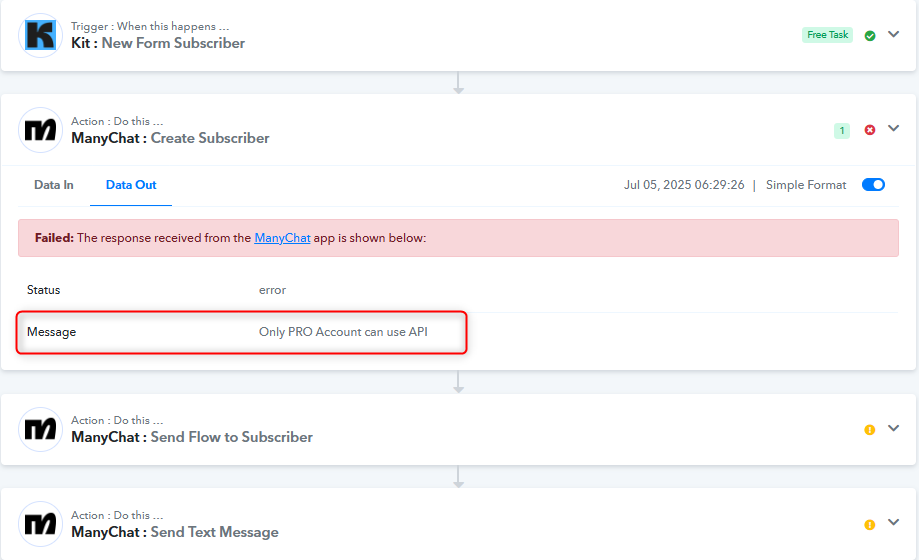This screenshot has width=919, height=560.
Task: Click red error icon on Create Subscriber
Action: pos(870,130)
